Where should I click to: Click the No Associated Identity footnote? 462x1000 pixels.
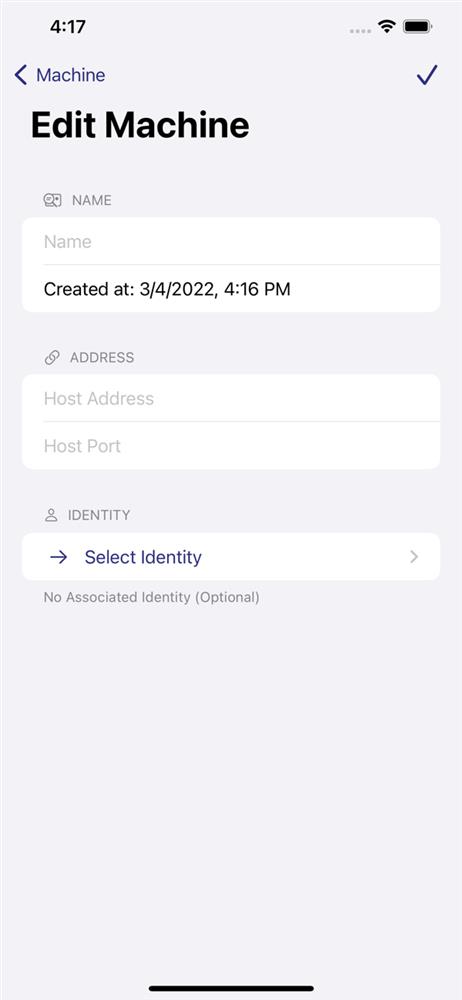point(151,598)
